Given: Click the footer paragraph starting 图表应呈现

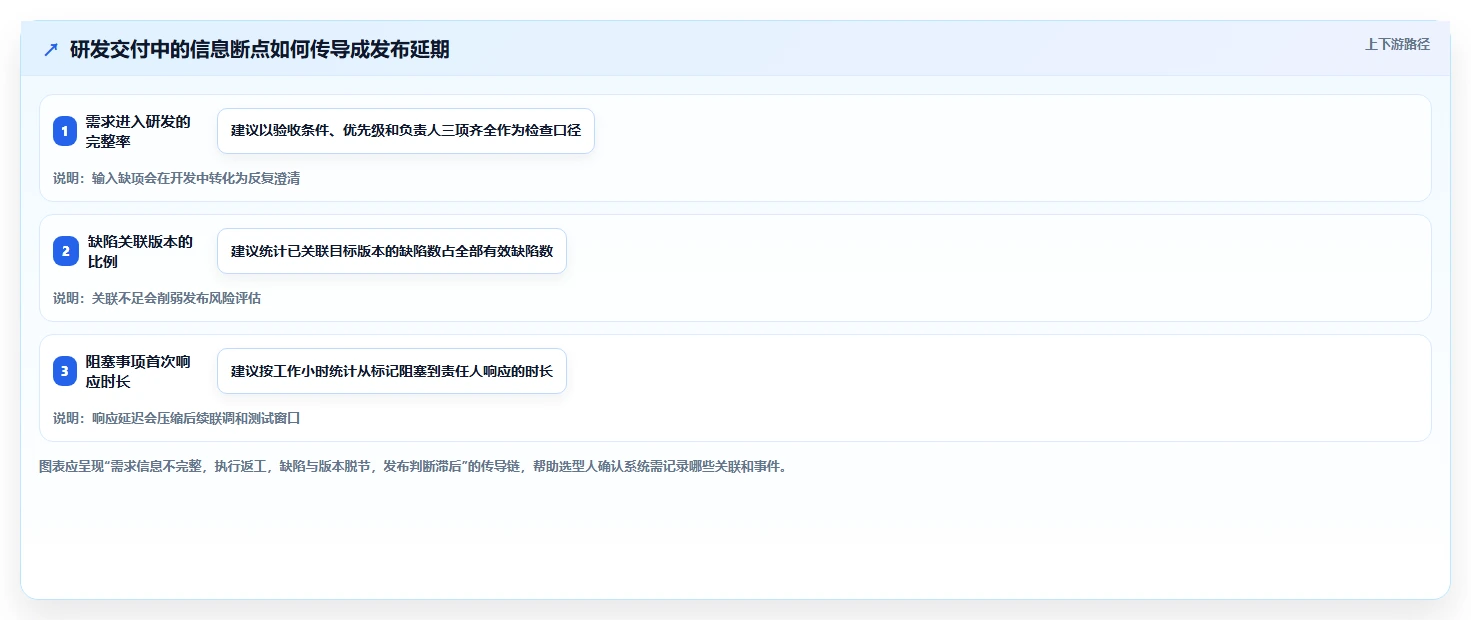Looking at the screenshot, I should [x=413, y=466].
